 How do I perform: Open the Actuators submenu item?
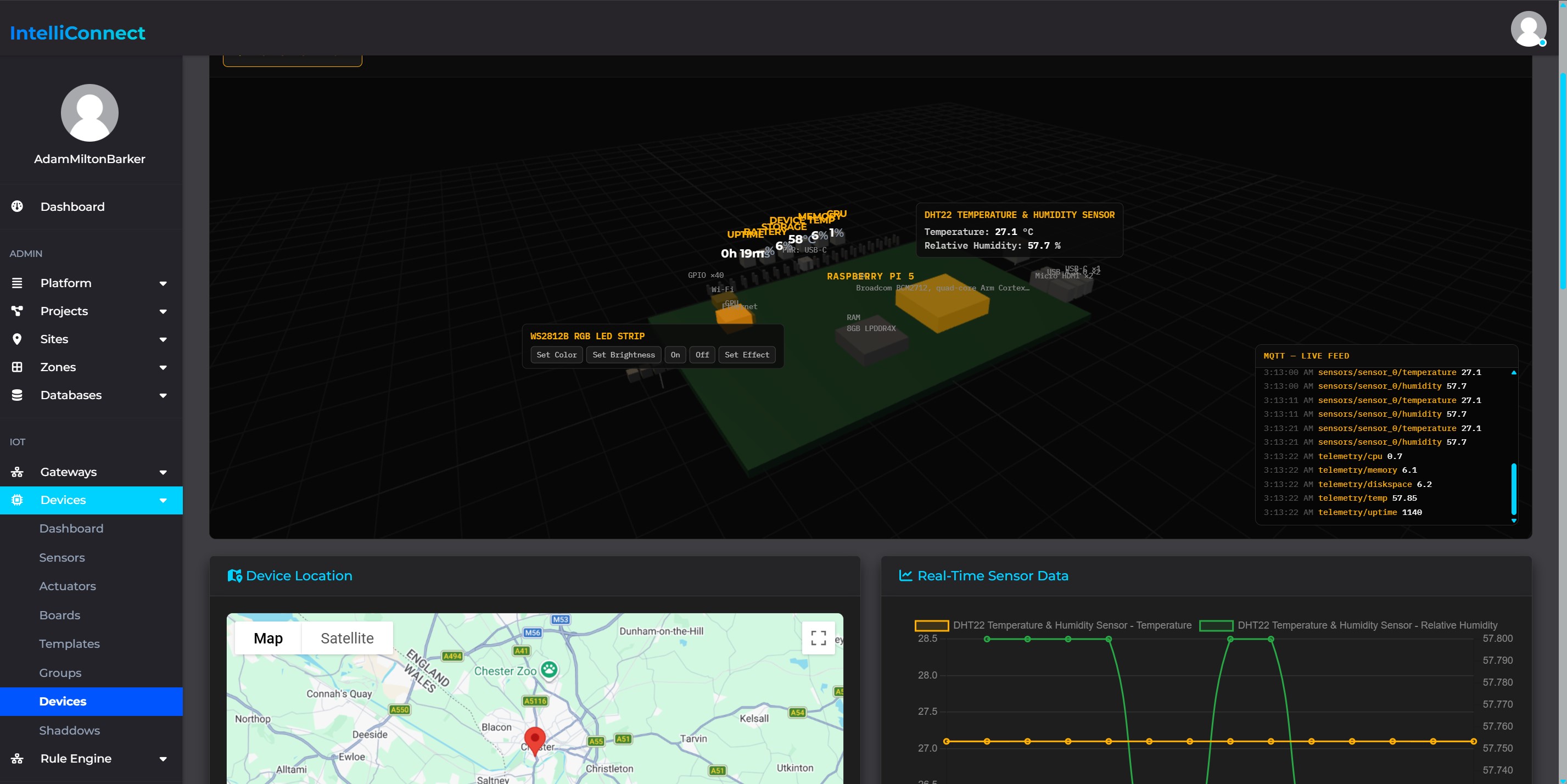[68, 586]
